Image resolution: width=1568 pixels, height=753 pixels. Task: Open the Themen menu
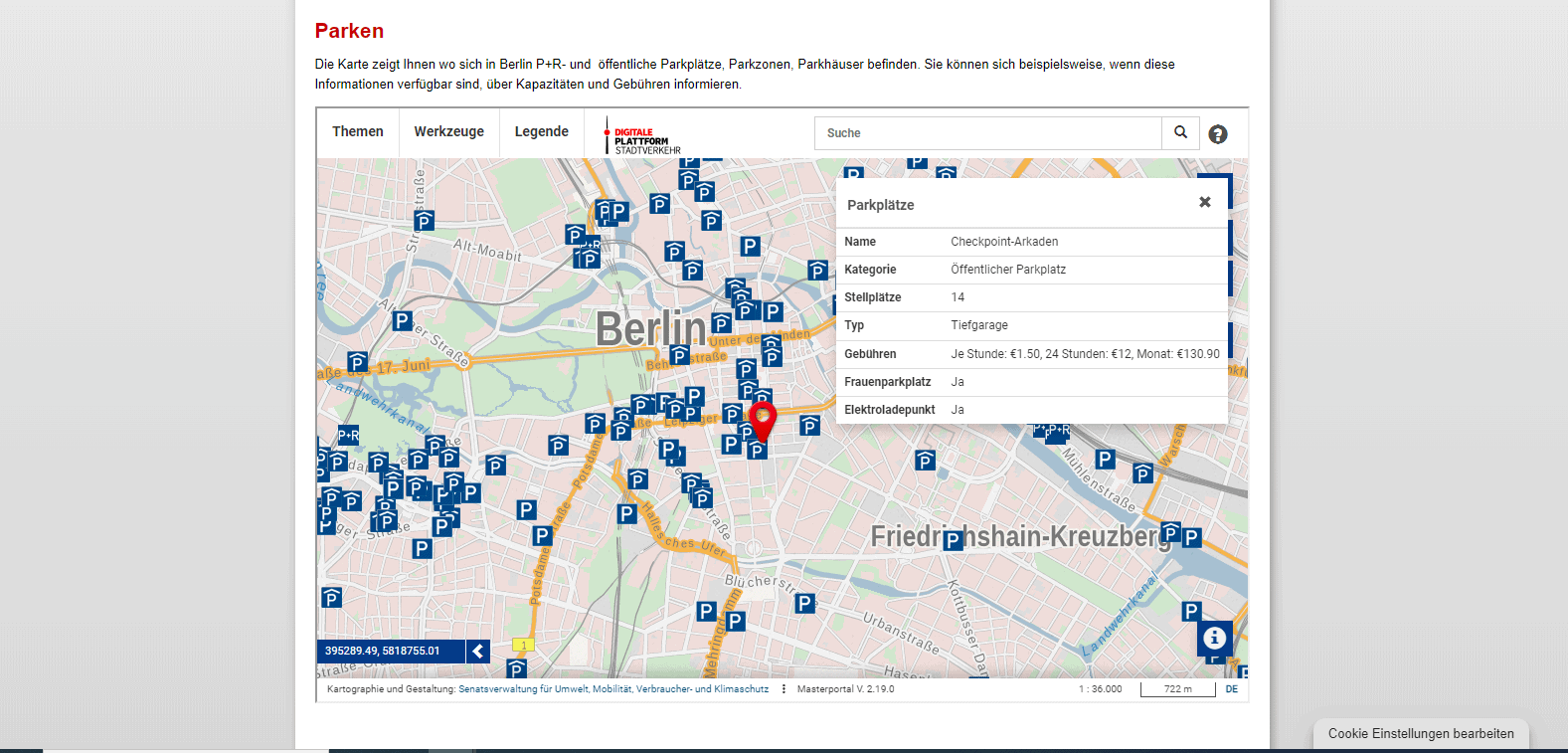[358, 132]
